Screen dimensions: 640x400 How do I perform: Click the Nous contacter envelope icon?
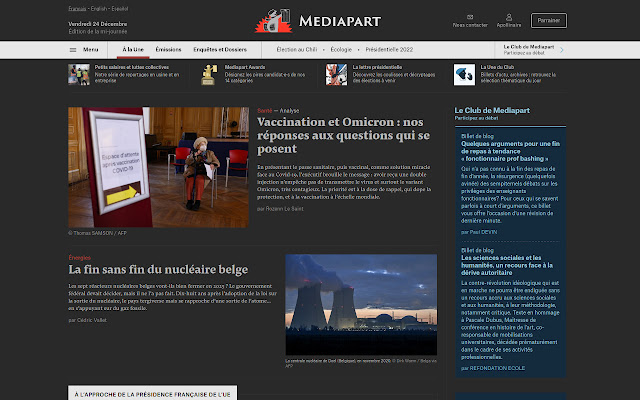click(470, 17)
